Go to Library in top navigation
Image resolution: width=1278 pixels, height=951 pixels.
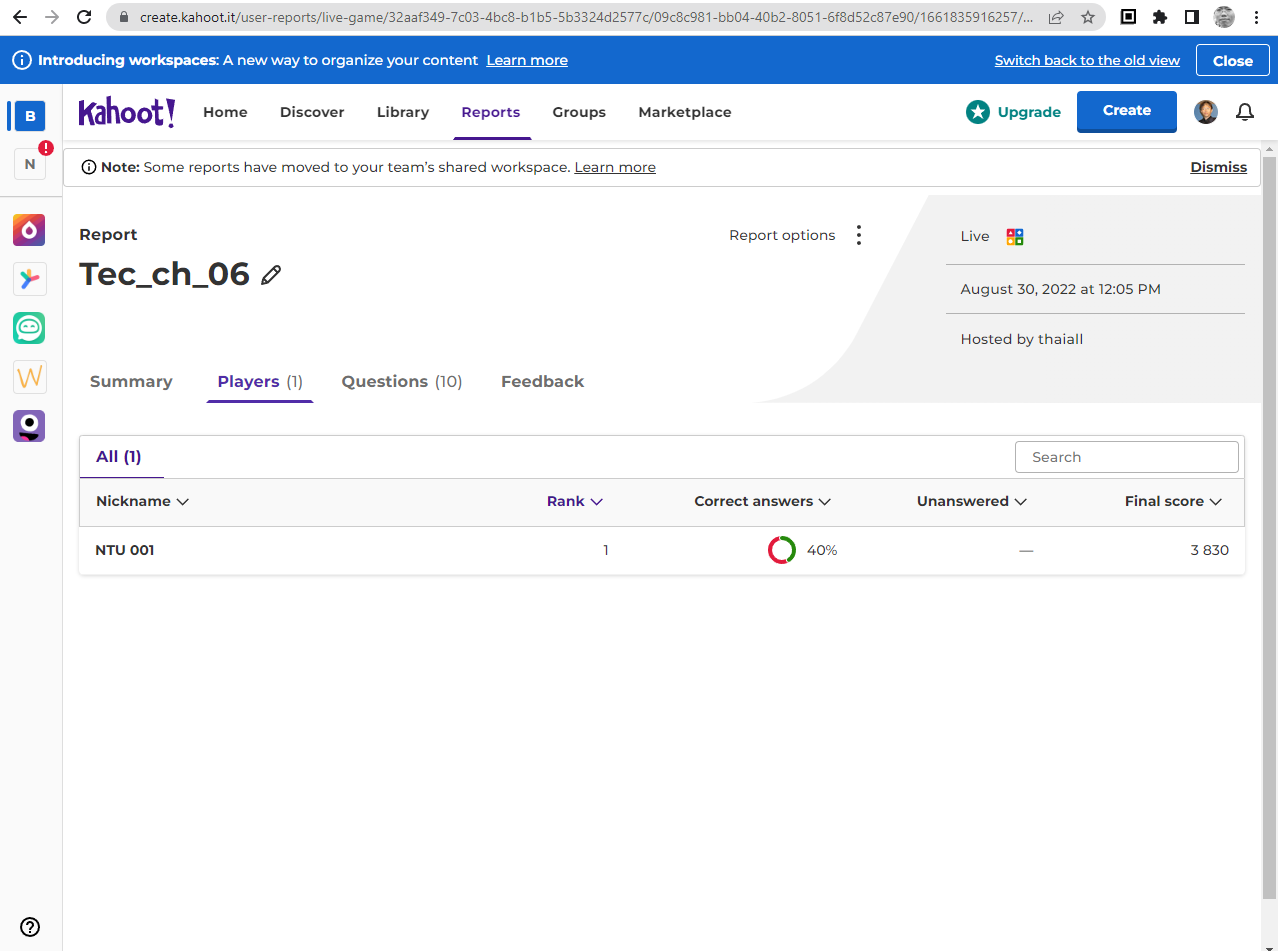tap(403, 112)
